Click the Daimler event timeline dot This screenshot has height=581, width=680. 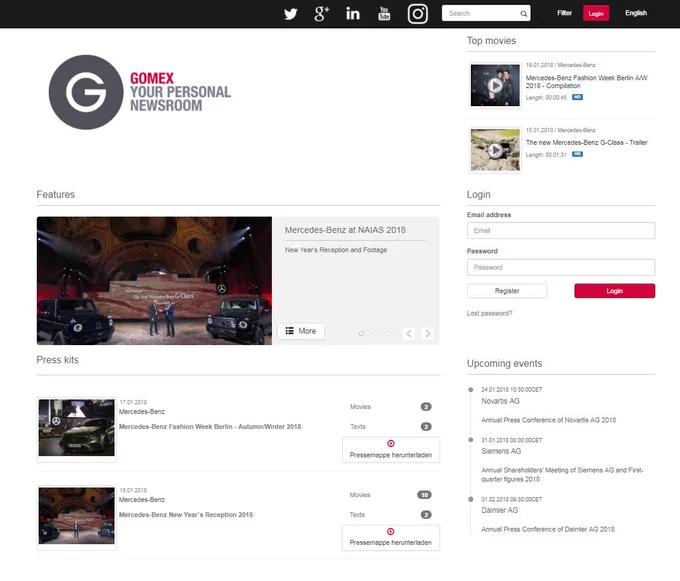tap(471, 499)
